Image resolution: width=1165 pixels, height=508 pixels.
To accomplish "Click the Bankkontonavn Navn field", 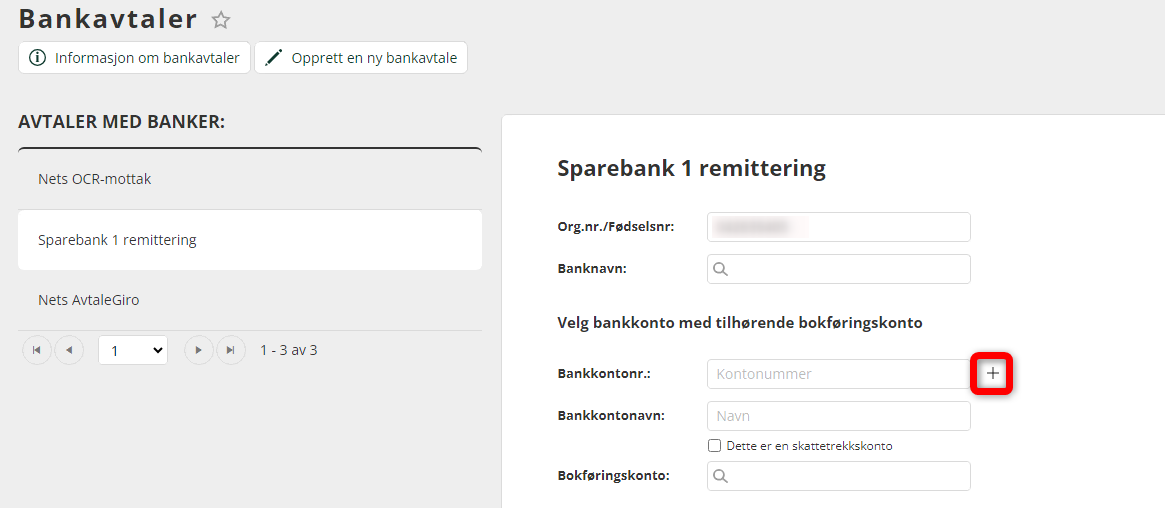I will 839,416.
